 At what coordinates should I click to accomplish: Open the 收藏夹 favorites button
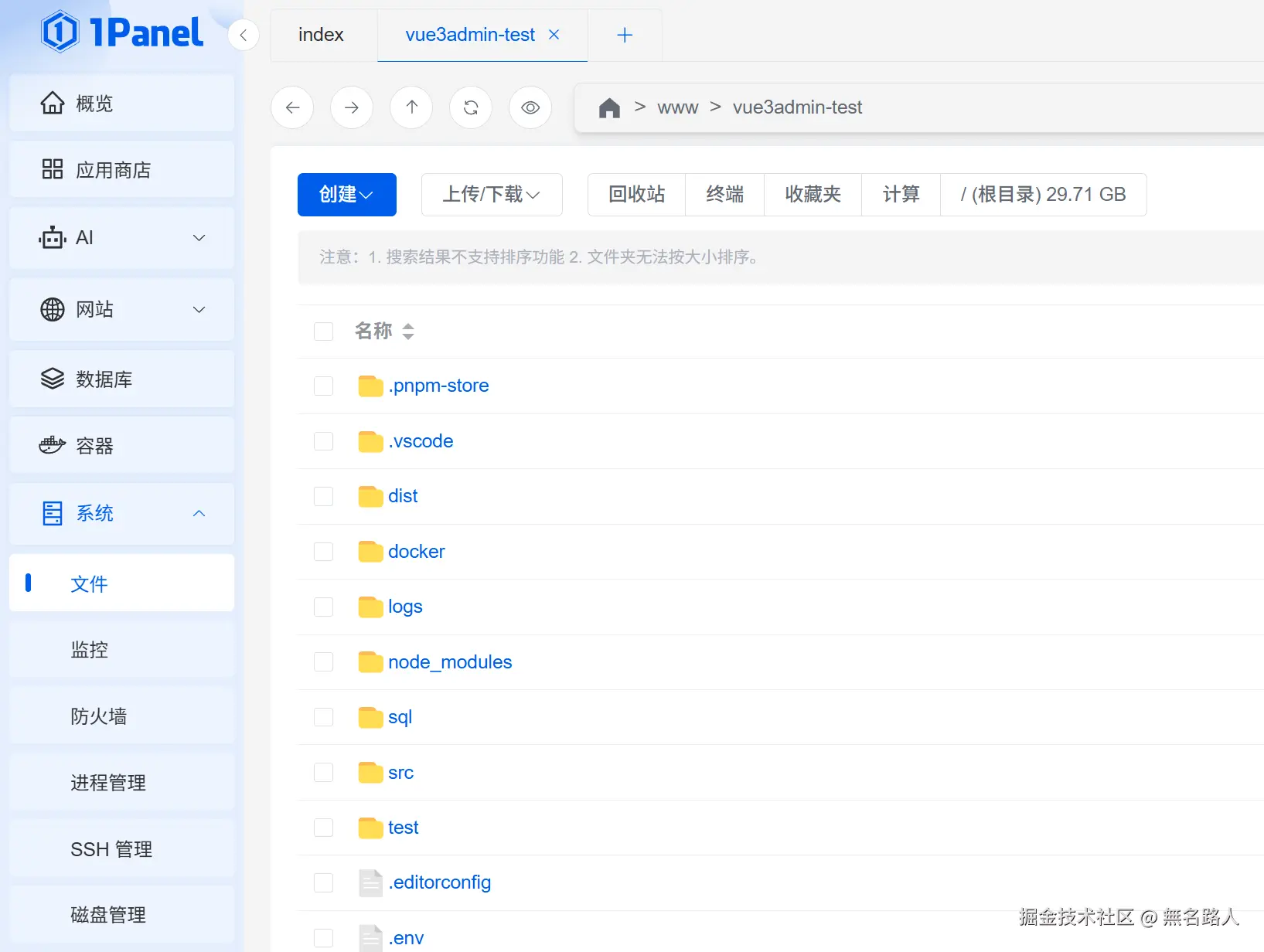(x=813, y=195)
